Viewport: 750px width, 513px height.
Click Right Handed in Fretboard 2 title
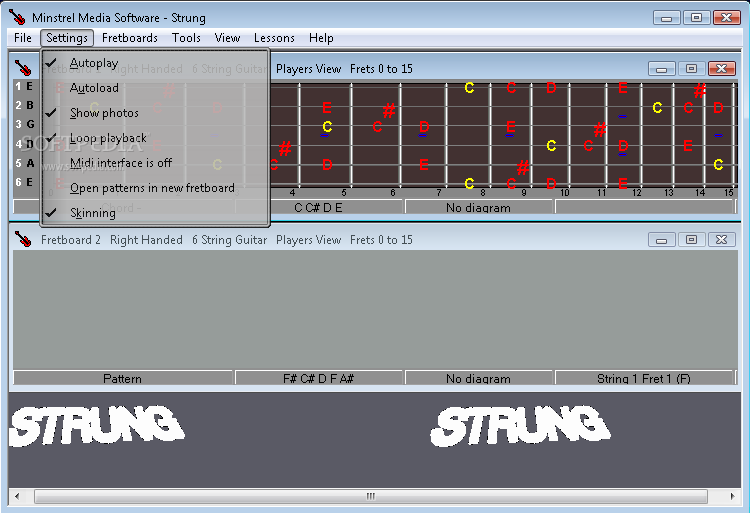pos(146,240)
